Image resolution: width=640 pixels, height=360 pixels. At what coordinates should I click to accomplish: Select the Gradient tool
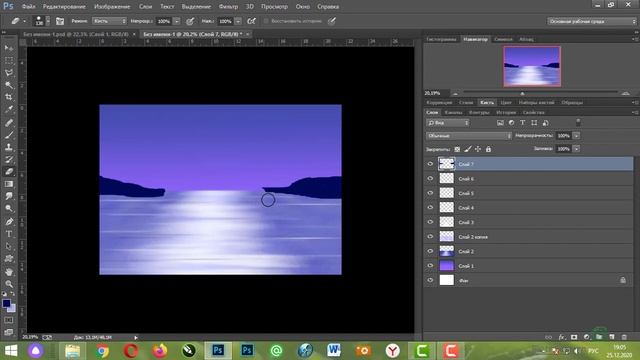pos(9,184)
